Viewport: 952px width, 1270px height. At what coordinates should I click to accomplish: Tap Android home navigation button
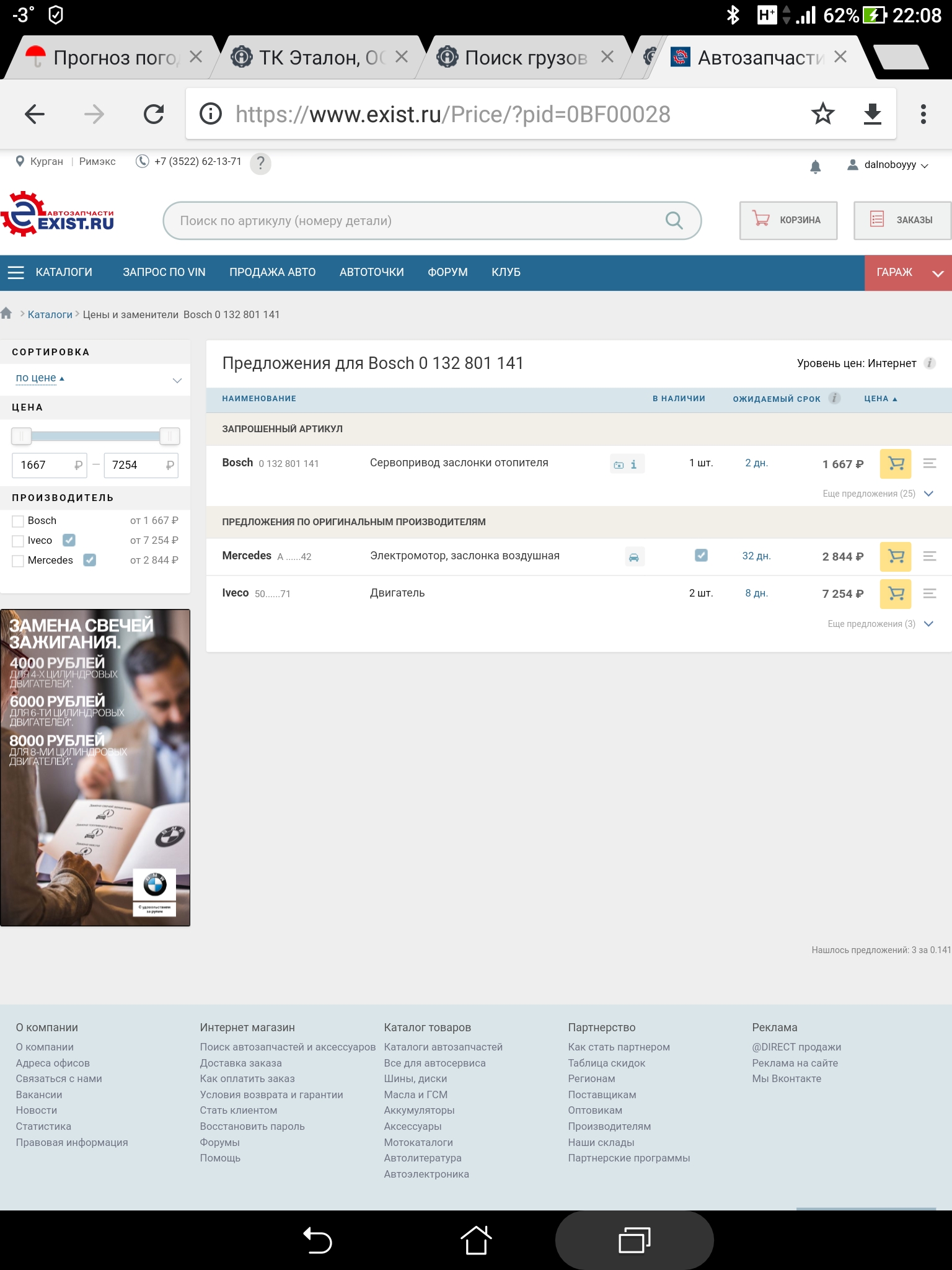coord(476,1240)
